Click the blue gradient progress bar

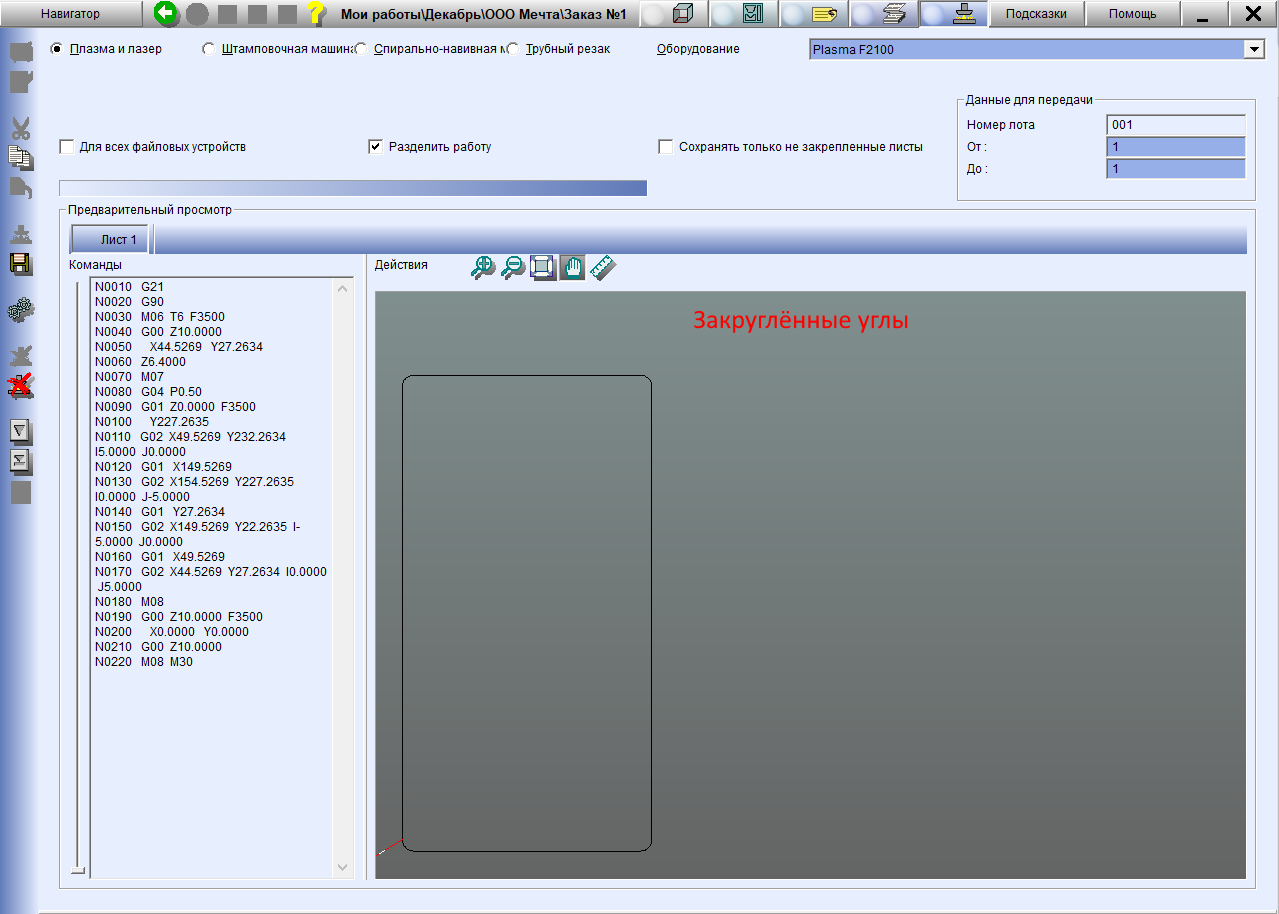[353, 188]
